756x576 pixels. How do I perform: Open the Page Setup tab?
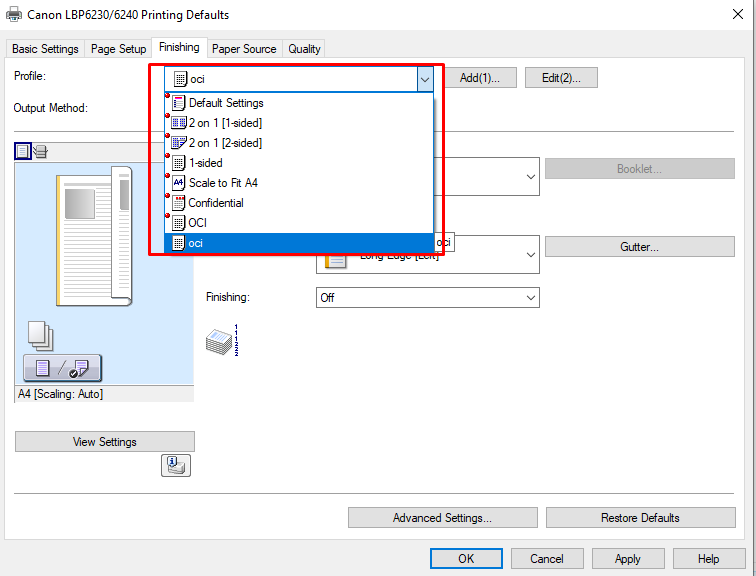[119, 49]
